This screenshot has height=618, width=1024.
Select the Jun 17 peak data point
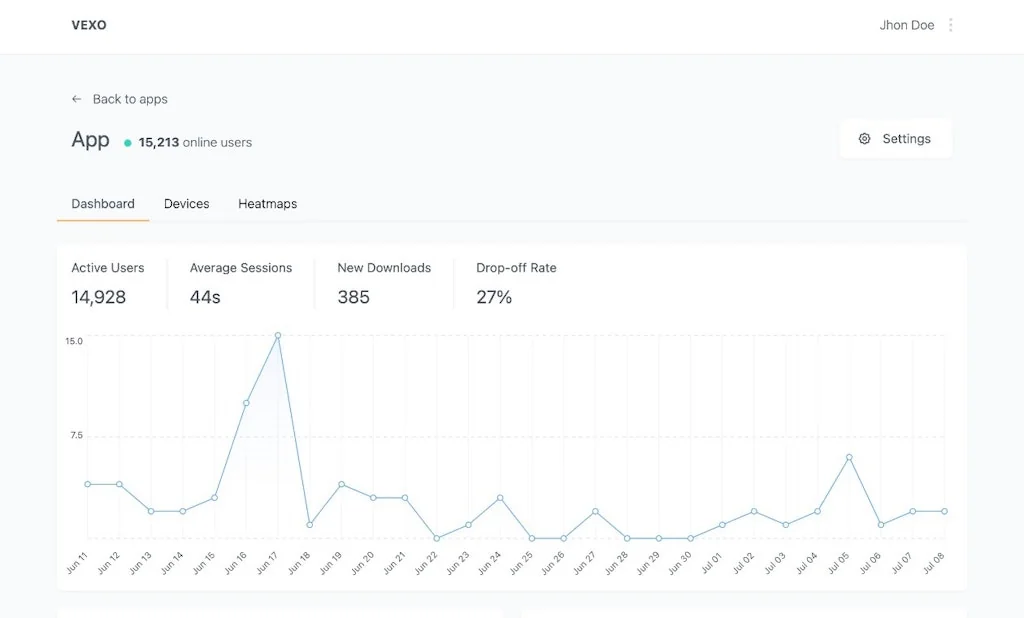pos(278,336)
